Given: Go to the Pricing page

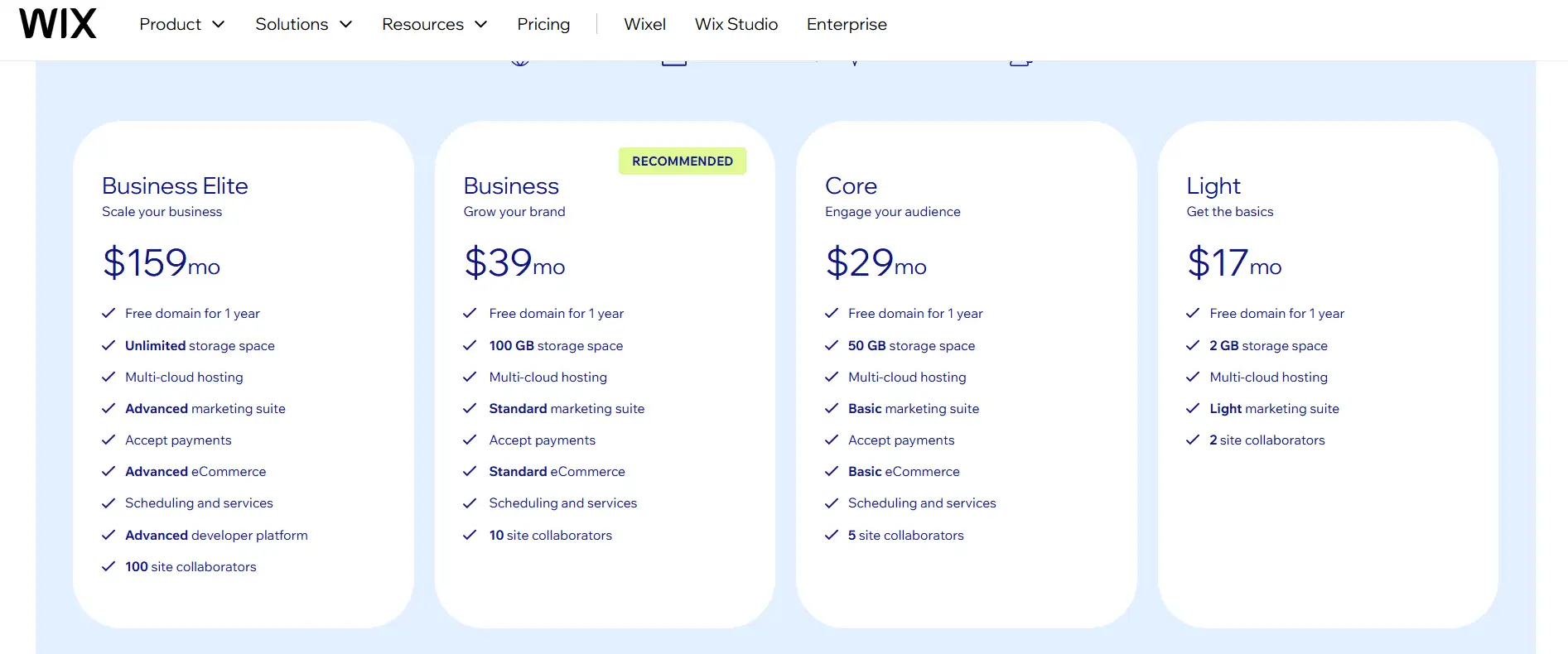Looking at the screenshot, I should (543, 24).
